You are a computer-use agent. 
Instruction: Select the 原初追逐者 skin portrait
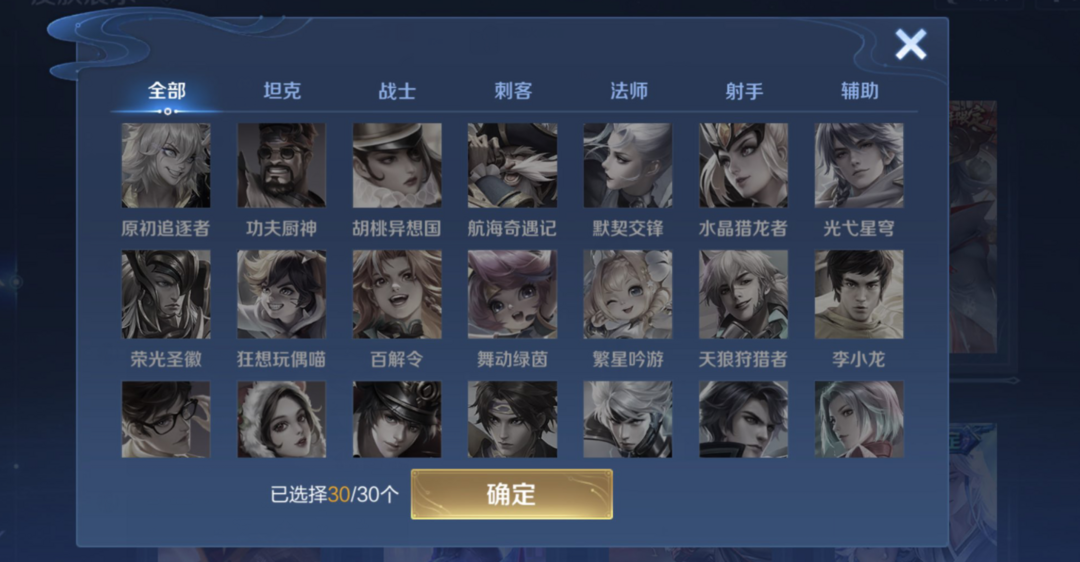(x=166, y=165)
